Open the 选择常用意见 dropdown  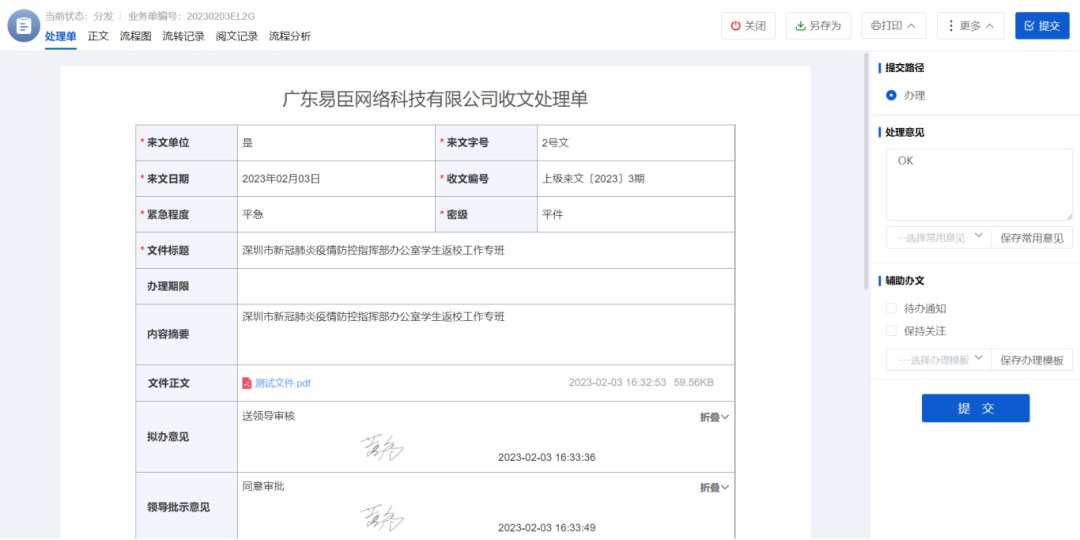tap(938, 238)
